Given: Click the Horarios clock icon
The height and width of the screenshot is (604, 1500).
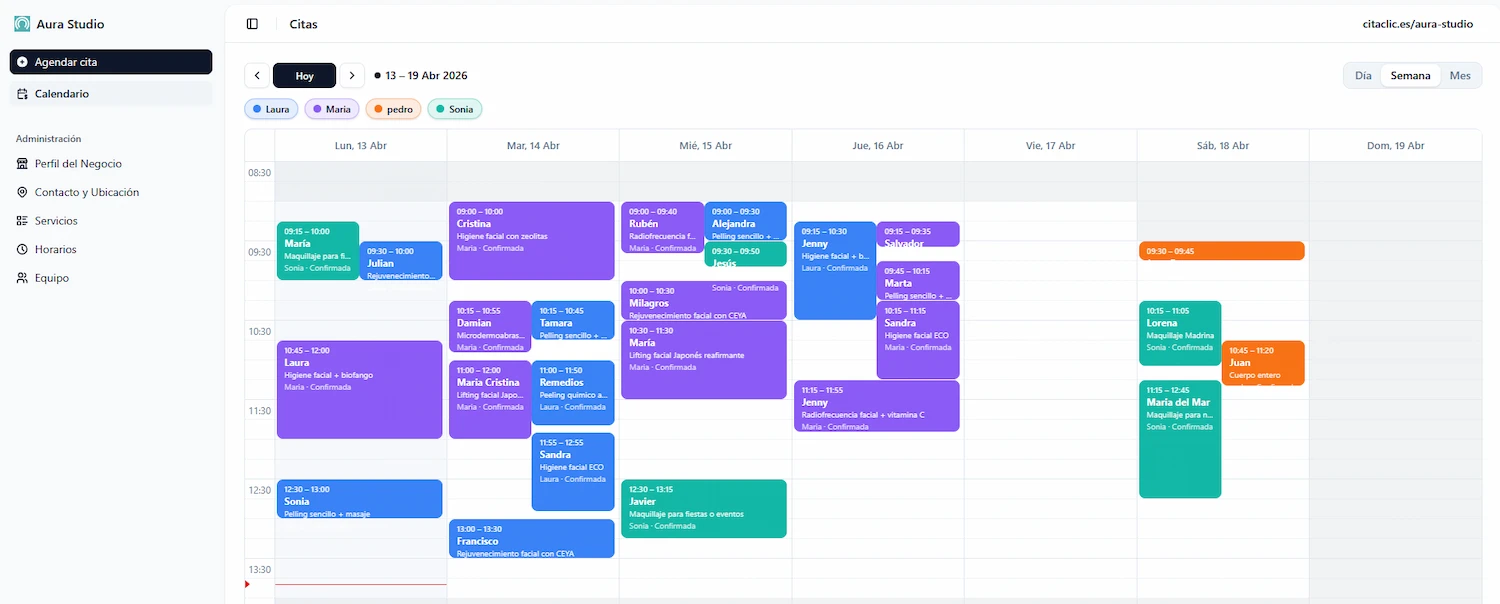Looking at the screenshot, I should coord(21,249).
